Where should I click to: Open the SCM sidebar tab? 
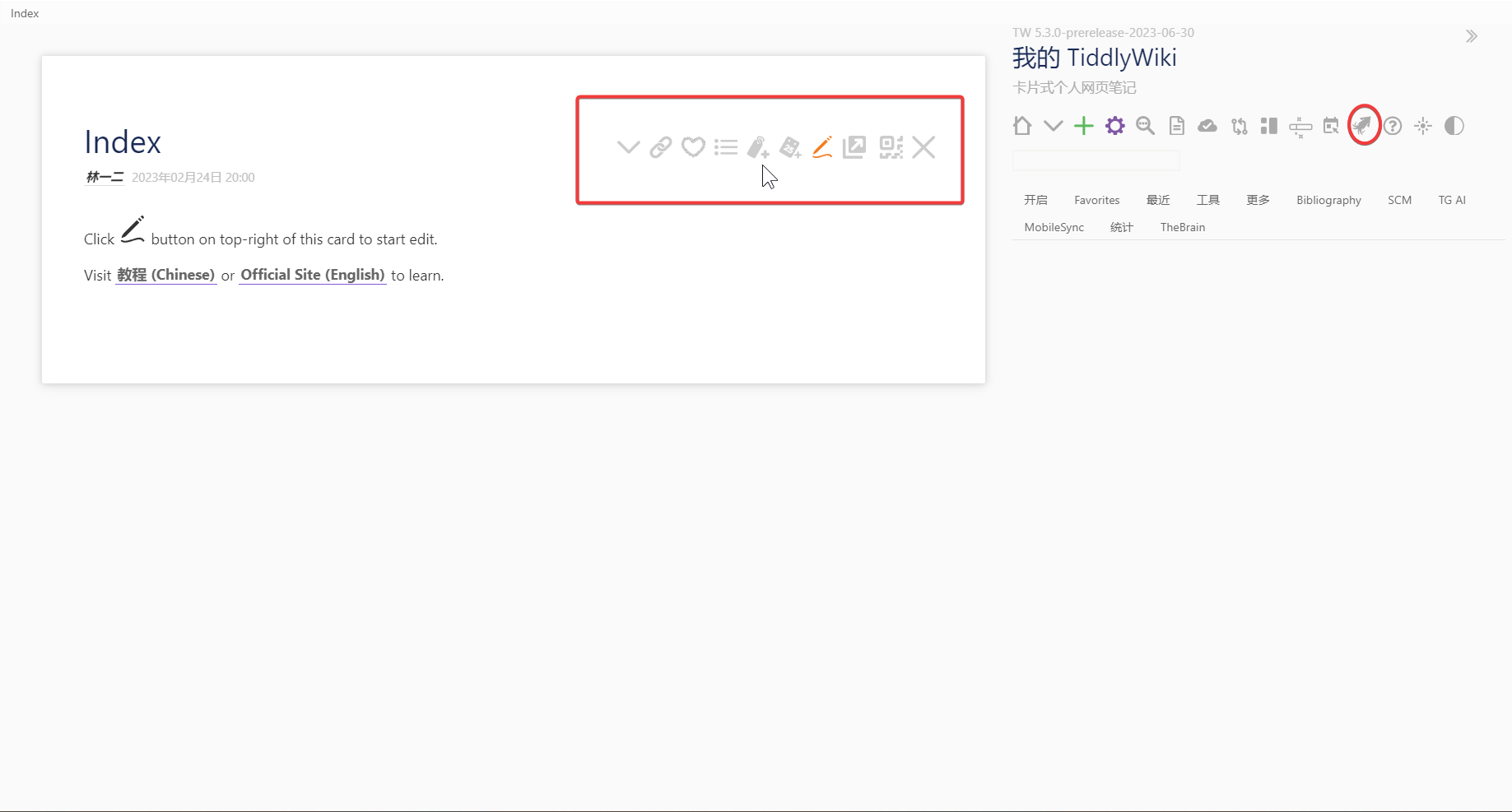[1399, 200]
